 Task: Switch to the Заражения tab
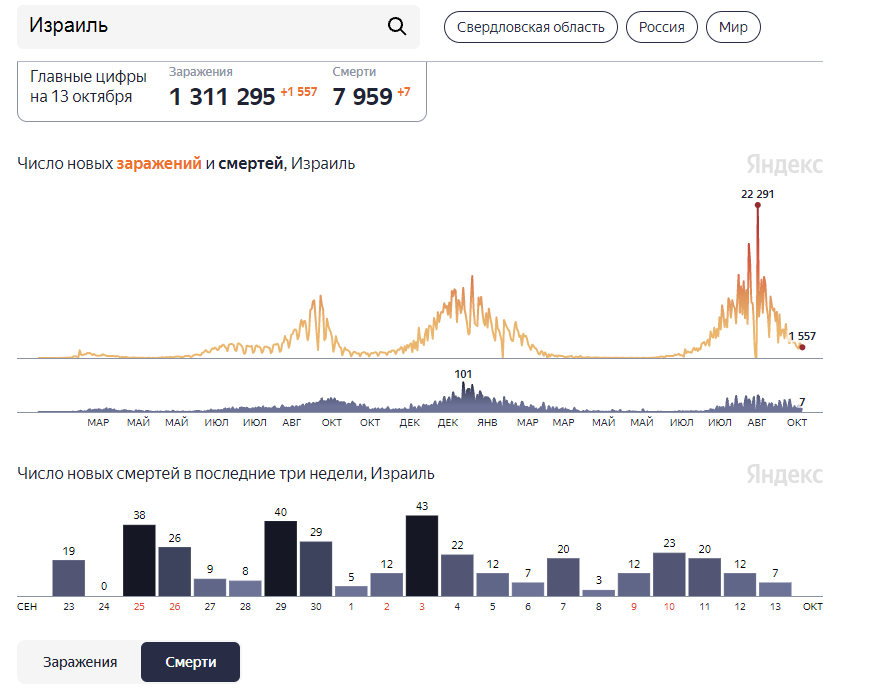click(80, 662)
